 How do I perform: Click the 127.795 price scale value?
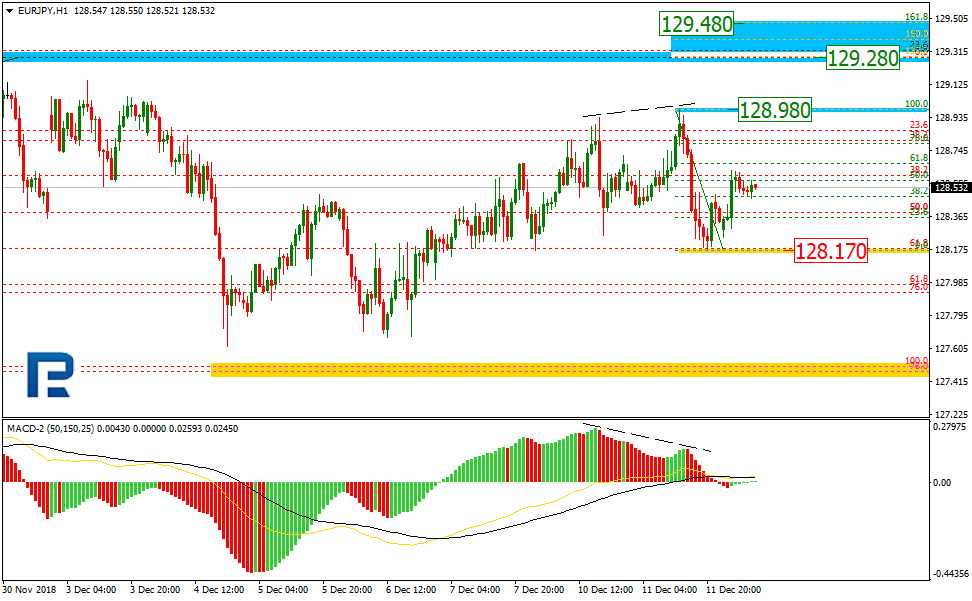pyautogui.click(x=951, y=315)
